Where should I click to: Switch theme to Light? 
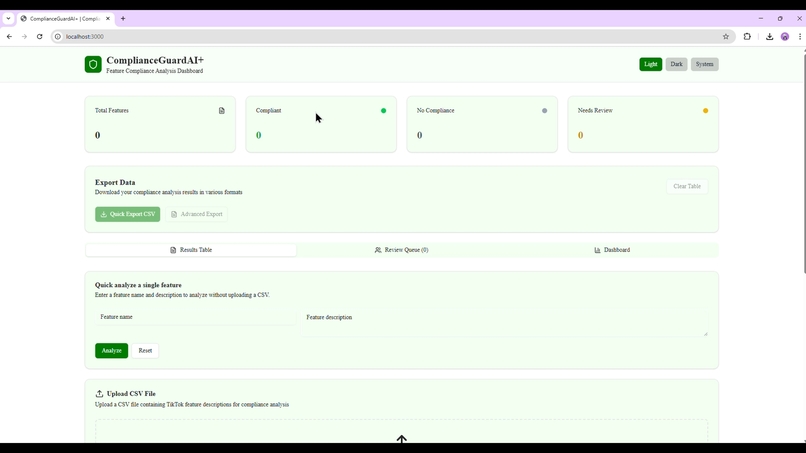click(650, 64)
